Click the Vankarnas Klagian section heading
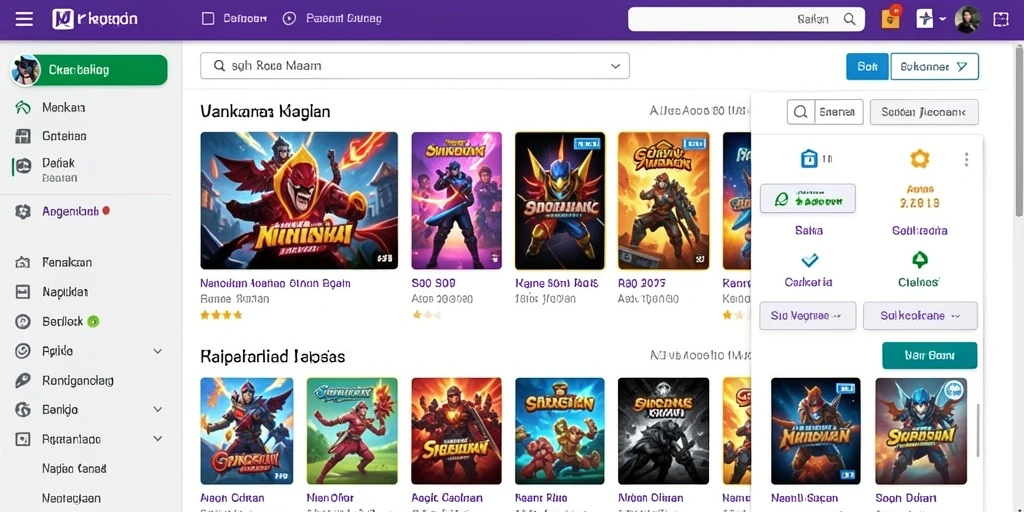1024x512 pixels. coord(265,112)
